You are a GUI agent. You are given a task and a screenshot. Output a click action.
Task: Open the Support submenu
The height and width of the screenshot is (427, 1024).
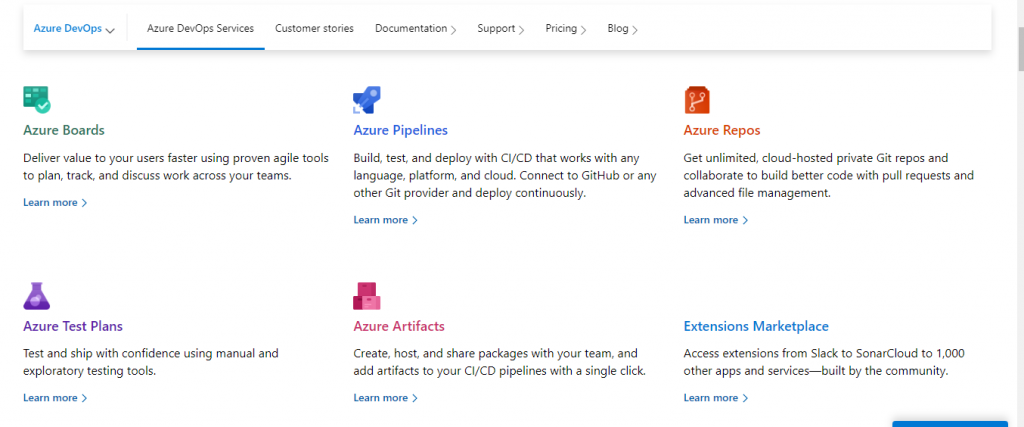point(500,29)
